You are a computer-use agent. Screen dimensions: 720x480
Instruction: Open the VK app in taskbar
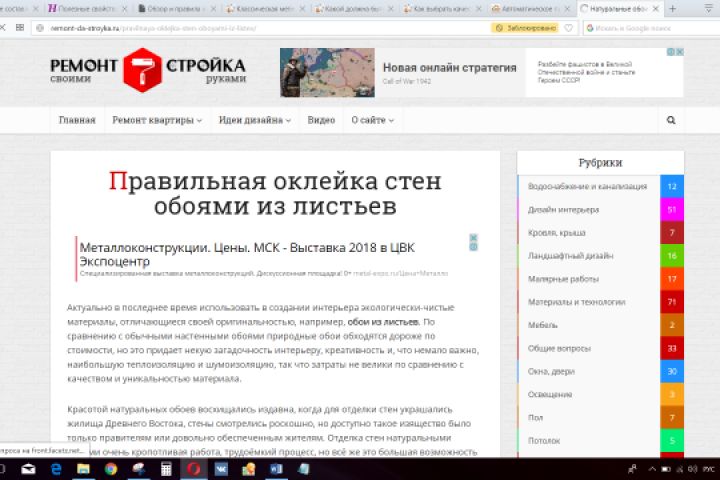[221, 469]
